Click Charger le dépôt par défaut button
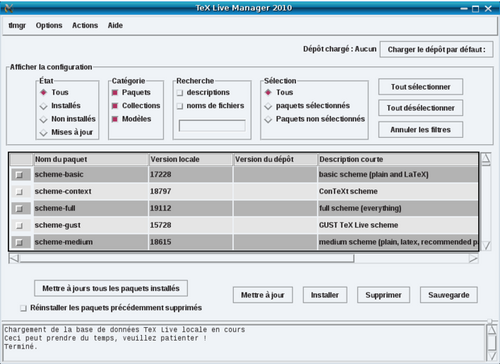This screenshot has width=500, height=364. 436,50
